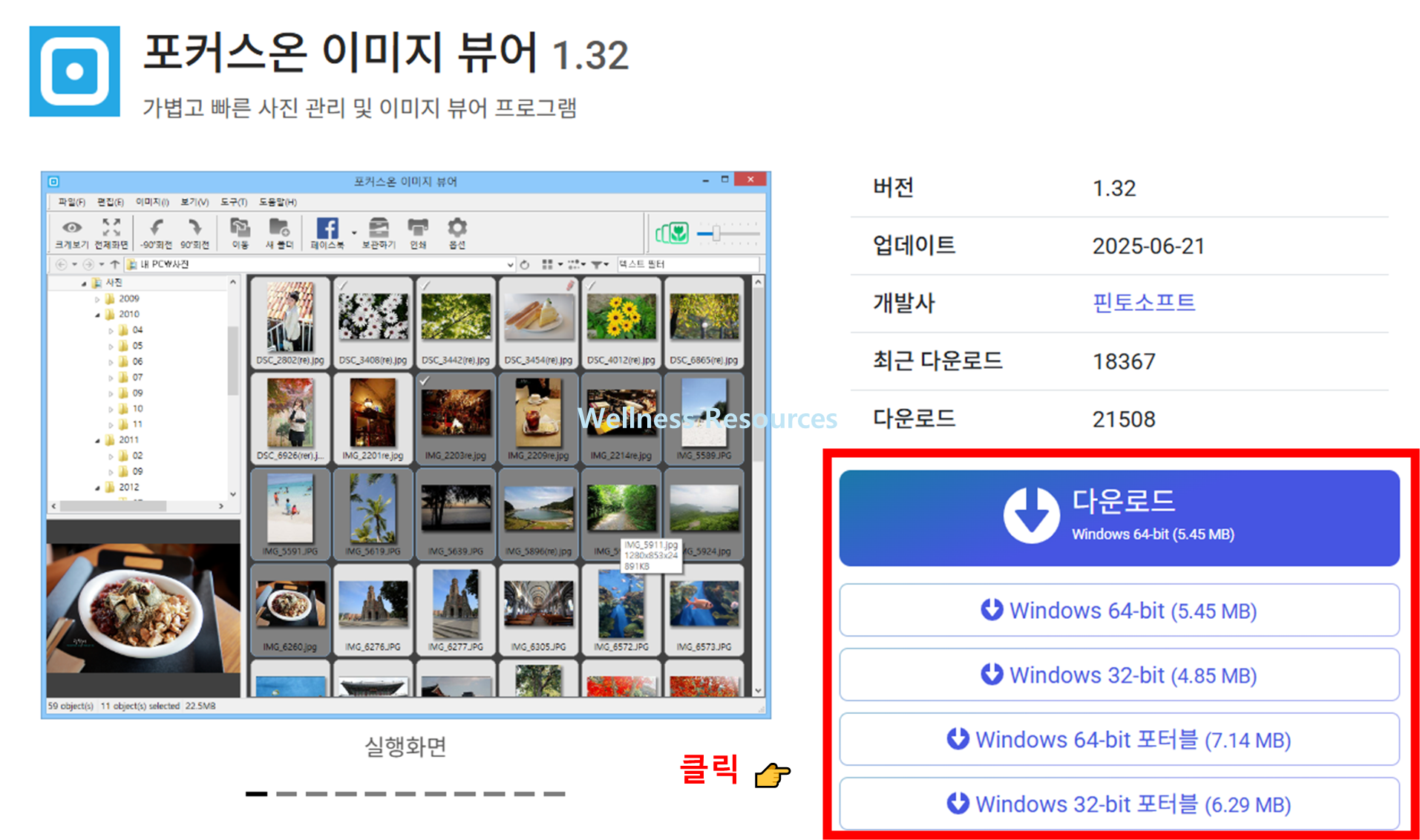The width and height of the screenshot is (1420, 840).
Task: Select the 06 folder in tree
Action: 131,361
